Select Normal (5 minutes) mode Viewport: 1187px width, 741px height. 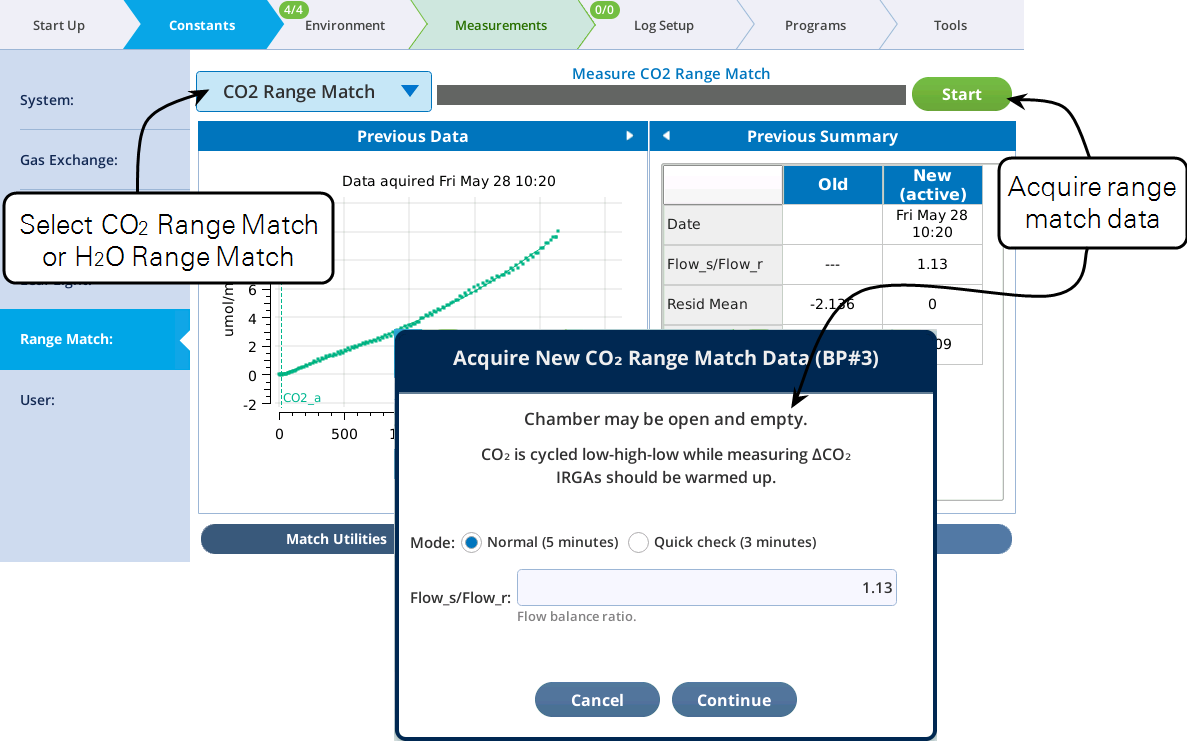pos(470,542)
